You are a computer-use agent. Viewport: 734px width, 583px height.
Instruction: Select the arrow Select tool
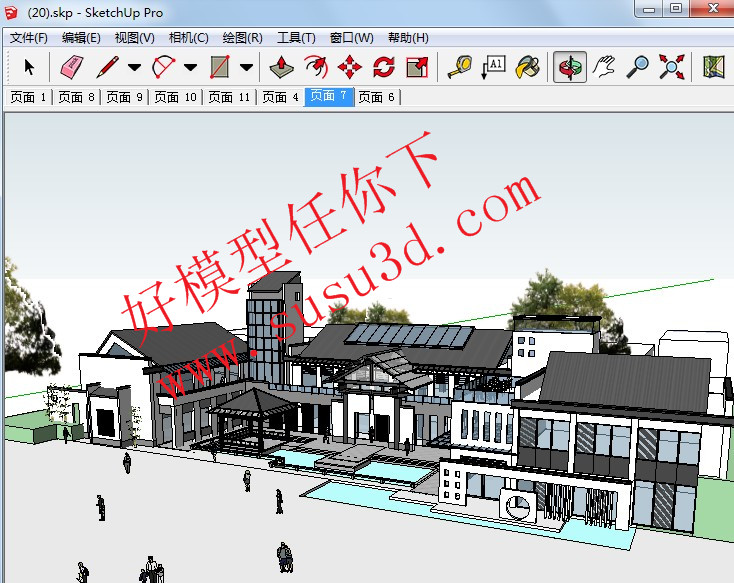(29, 67)
